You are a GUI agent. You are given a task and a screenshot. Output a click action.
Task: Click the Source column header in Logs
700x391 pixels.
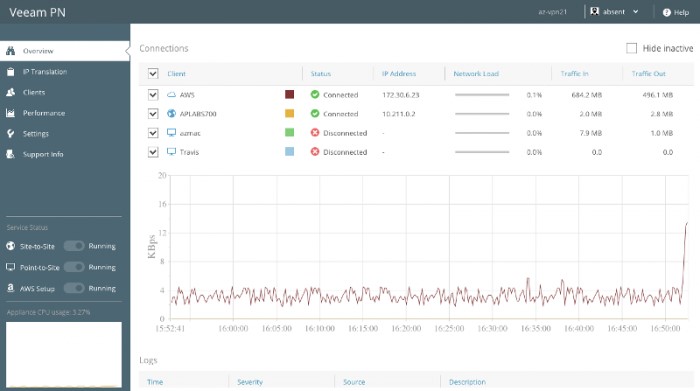click(x=354, y=382)
